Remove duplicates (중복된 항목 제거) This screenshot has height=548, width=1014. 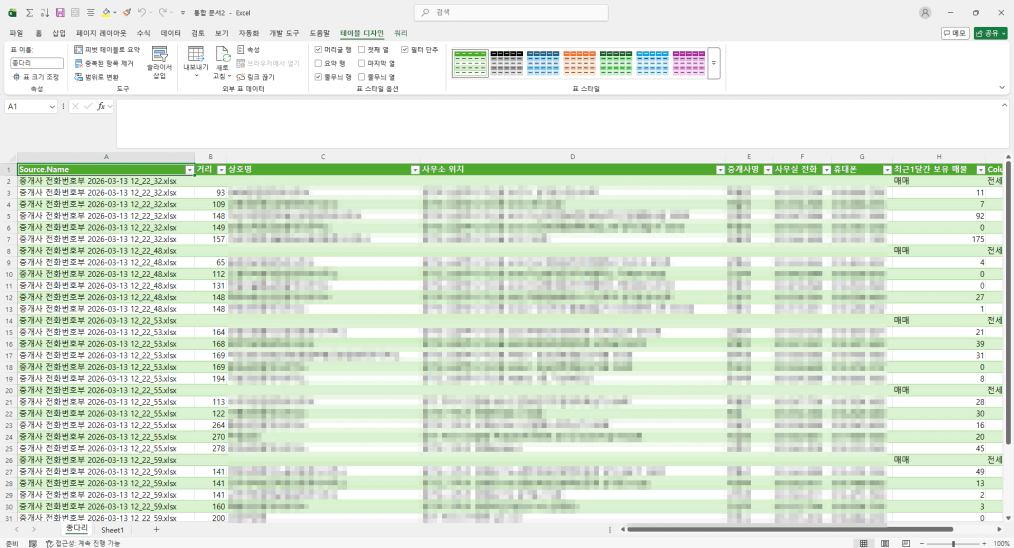click(104, 63)
